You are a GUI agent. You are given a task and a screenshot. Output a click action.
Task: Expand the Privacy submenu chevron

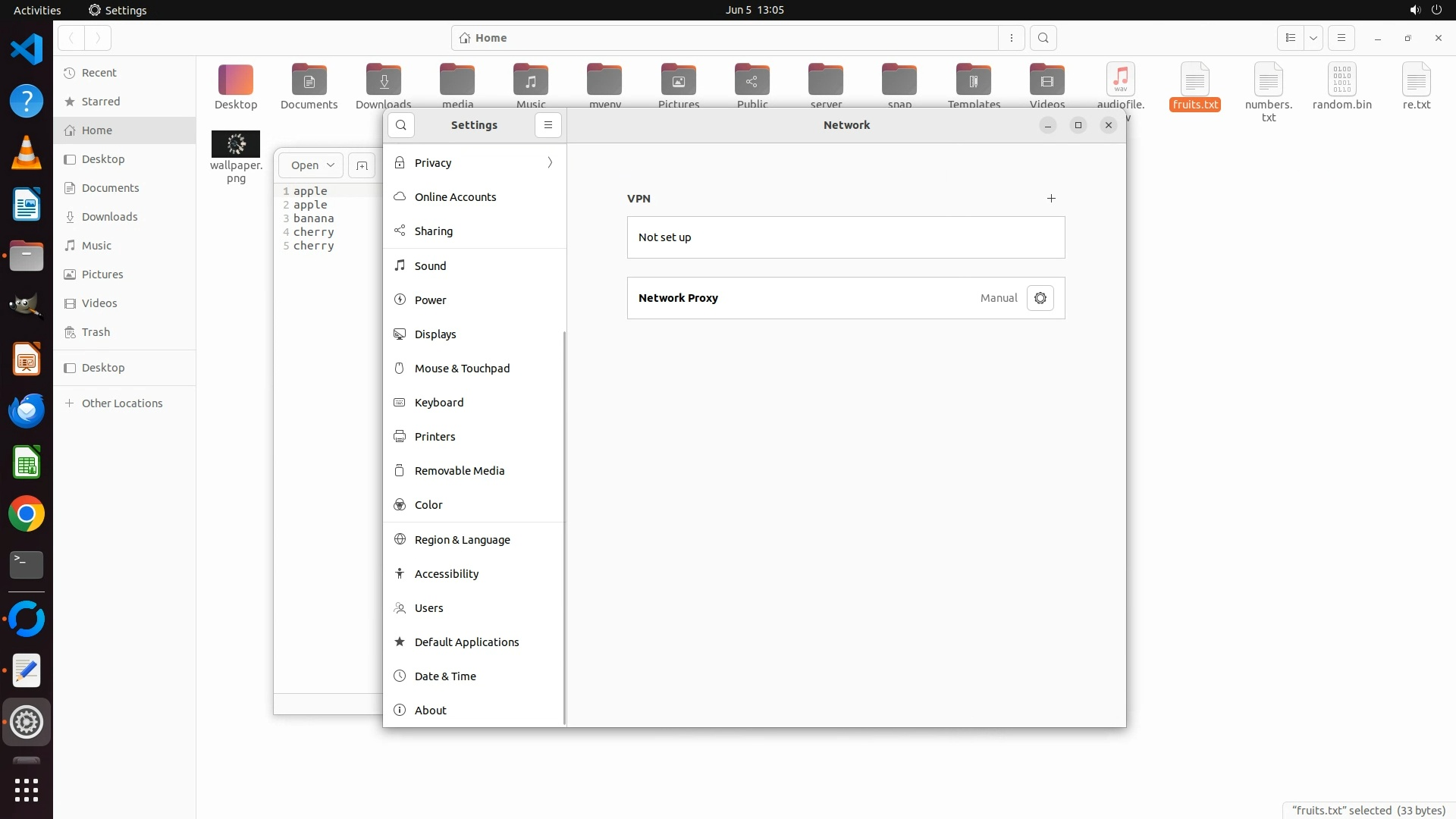[x=550, y=163]
